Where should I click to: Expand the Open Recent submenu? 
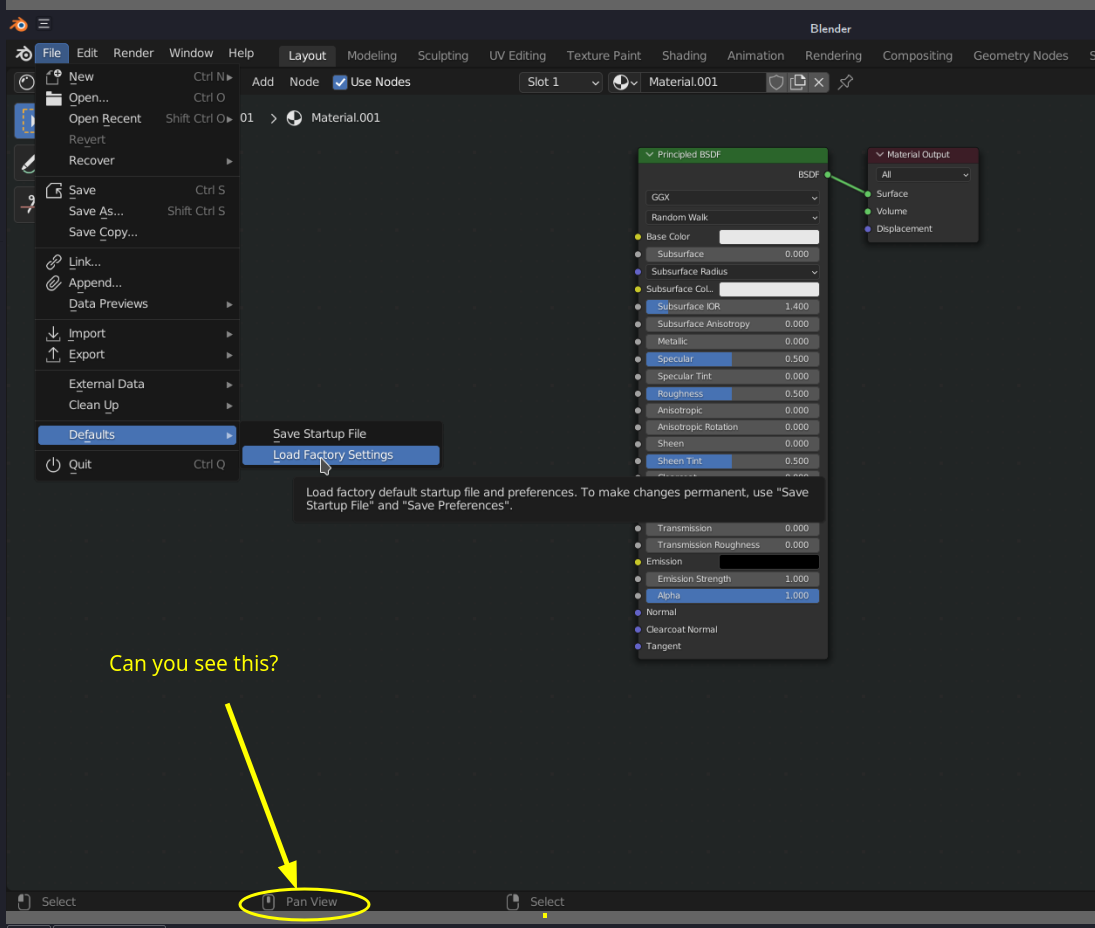click(138, 119)
